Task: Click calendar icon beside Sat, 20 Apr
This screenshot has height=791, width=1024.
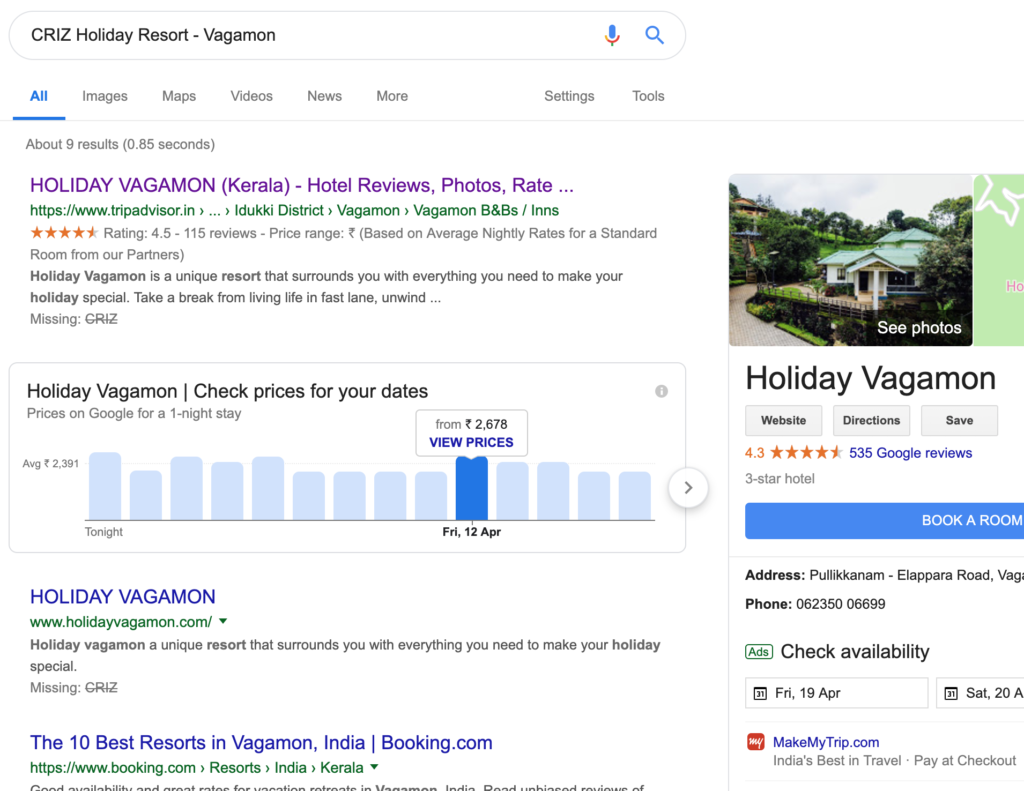Action: click(951, 693)
